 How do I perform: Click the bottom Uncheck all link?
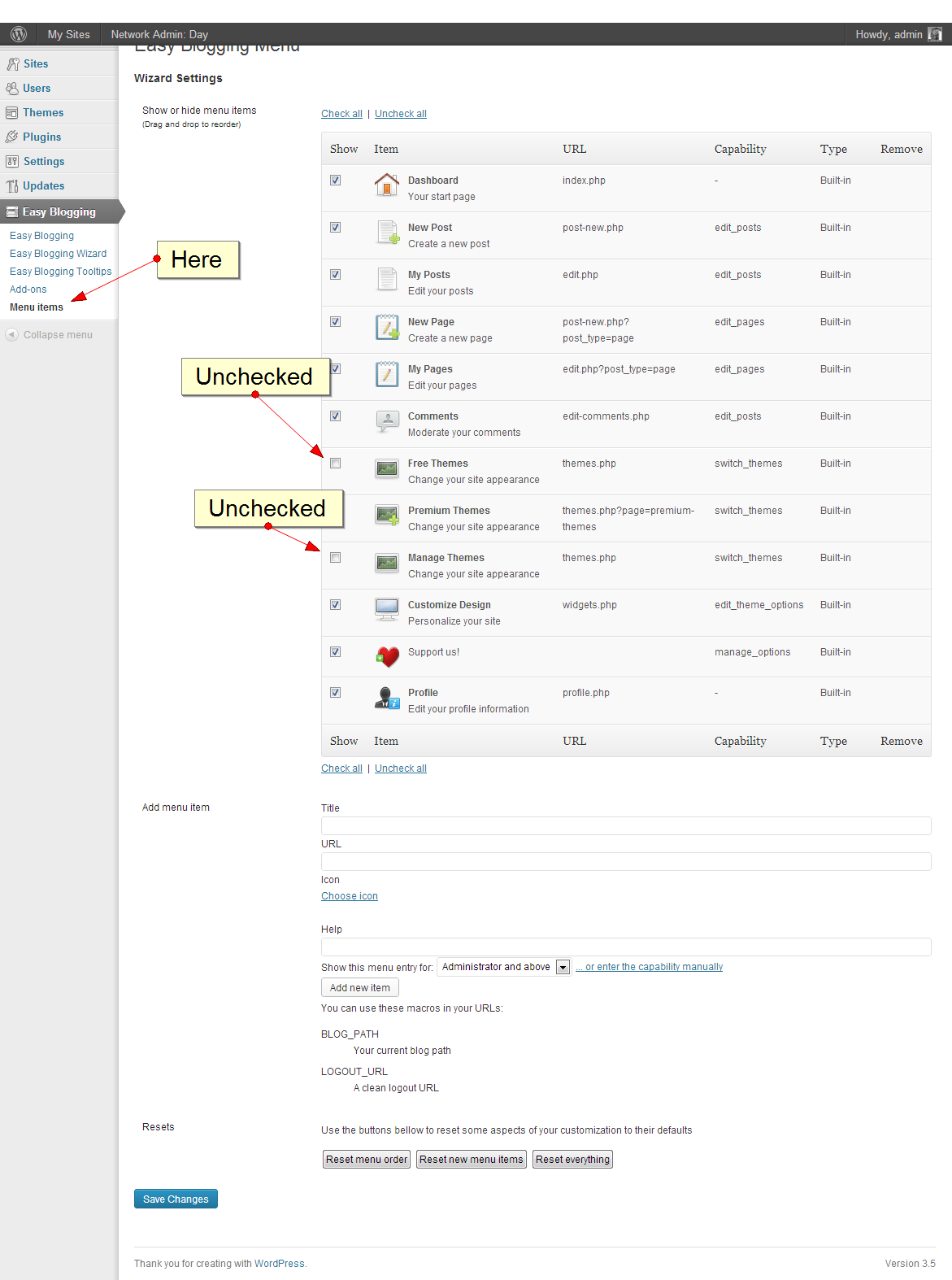(400, 768)
